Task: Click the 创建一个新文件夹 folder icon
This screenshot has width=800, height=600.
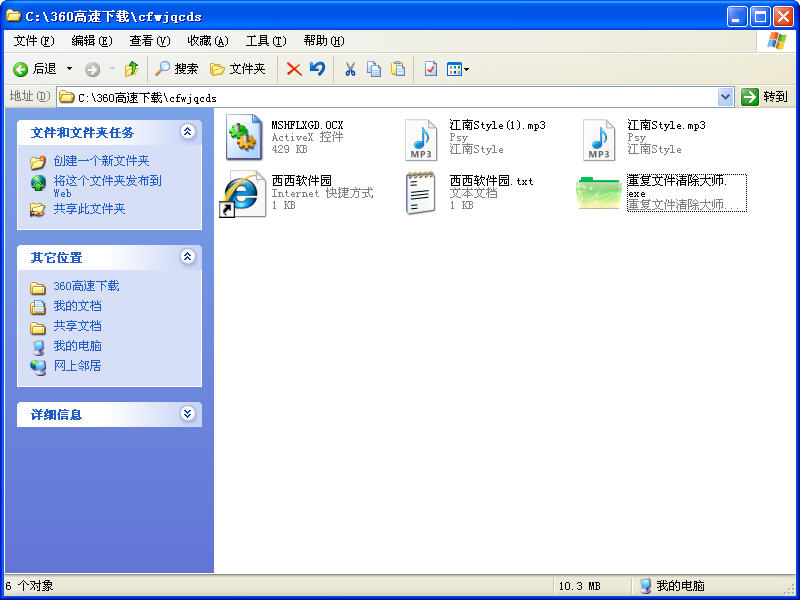Action: pyautogui.click(x=38, y=162)
